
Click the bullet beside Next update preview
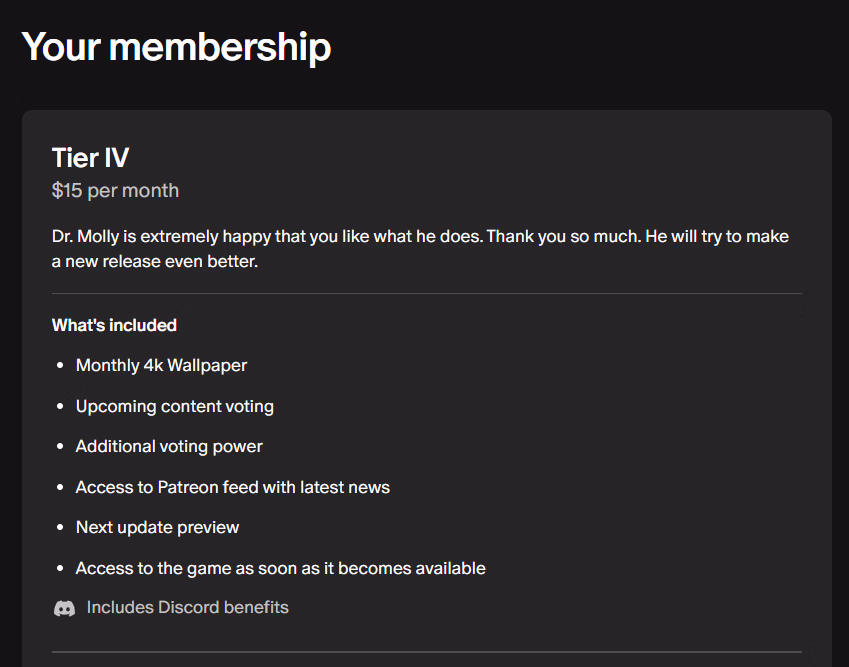point(61,528)
